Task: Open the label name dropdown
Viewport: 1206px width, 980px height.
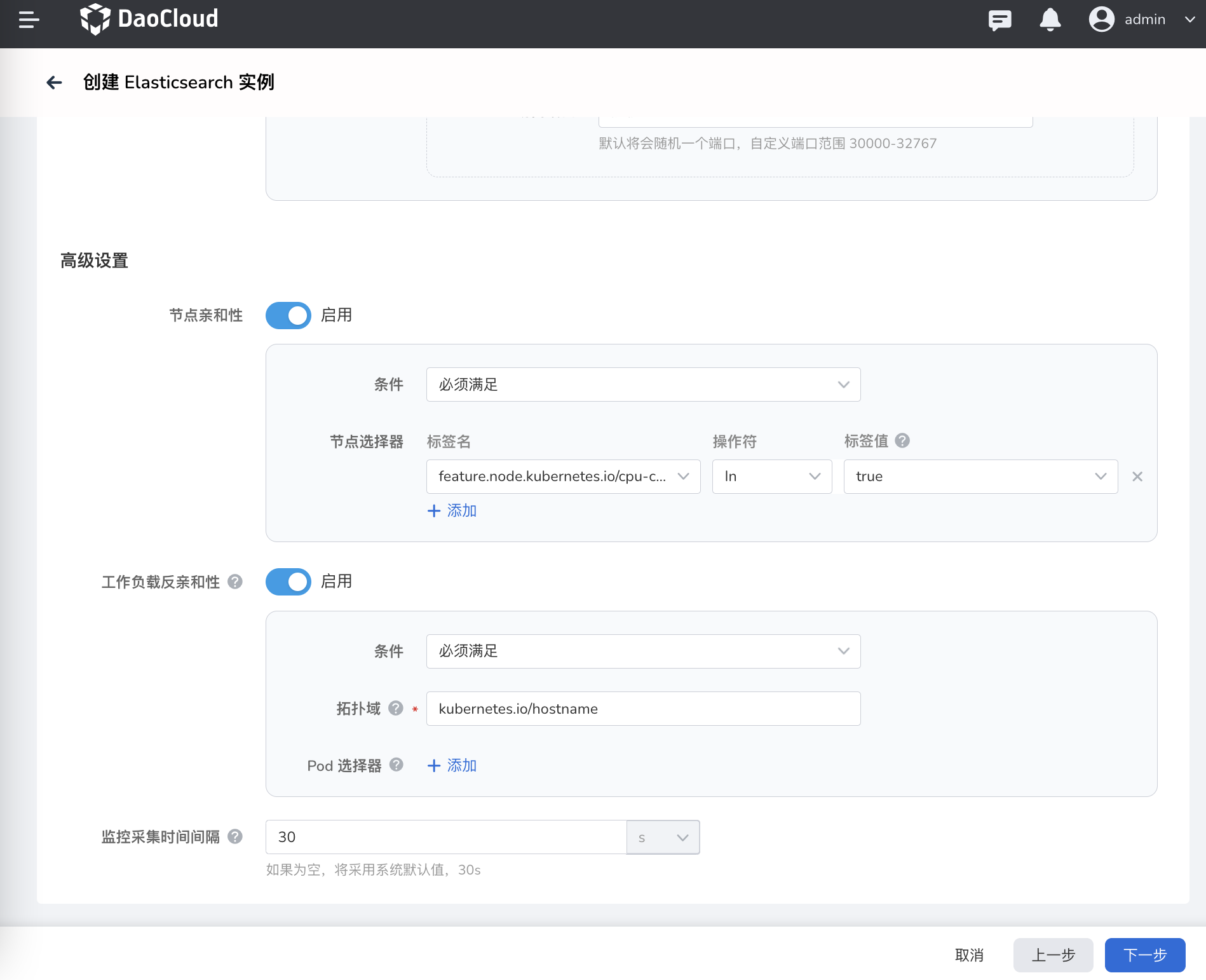Action: (563, 477)
